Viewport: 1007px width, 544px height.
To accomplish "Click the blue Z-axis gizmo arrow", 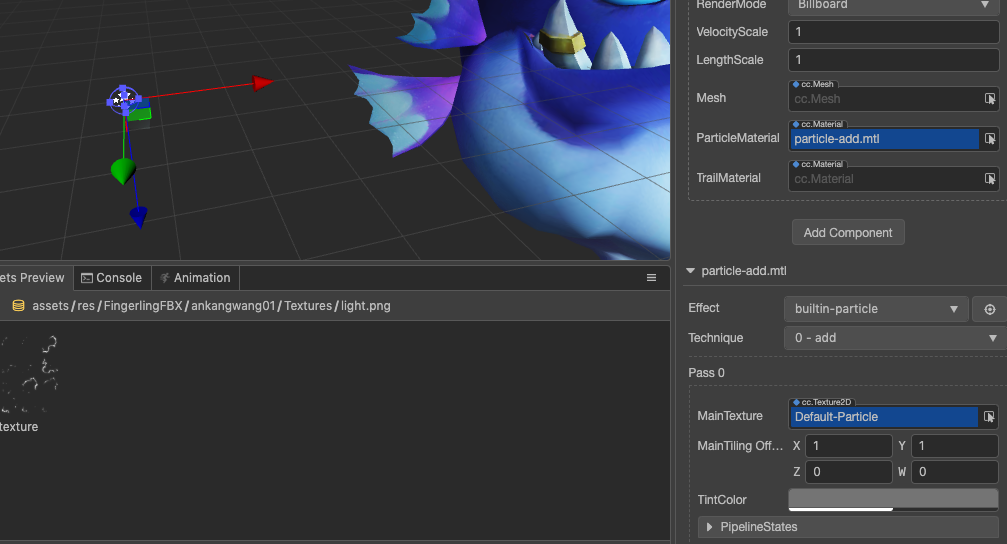I will coord(139,218).
